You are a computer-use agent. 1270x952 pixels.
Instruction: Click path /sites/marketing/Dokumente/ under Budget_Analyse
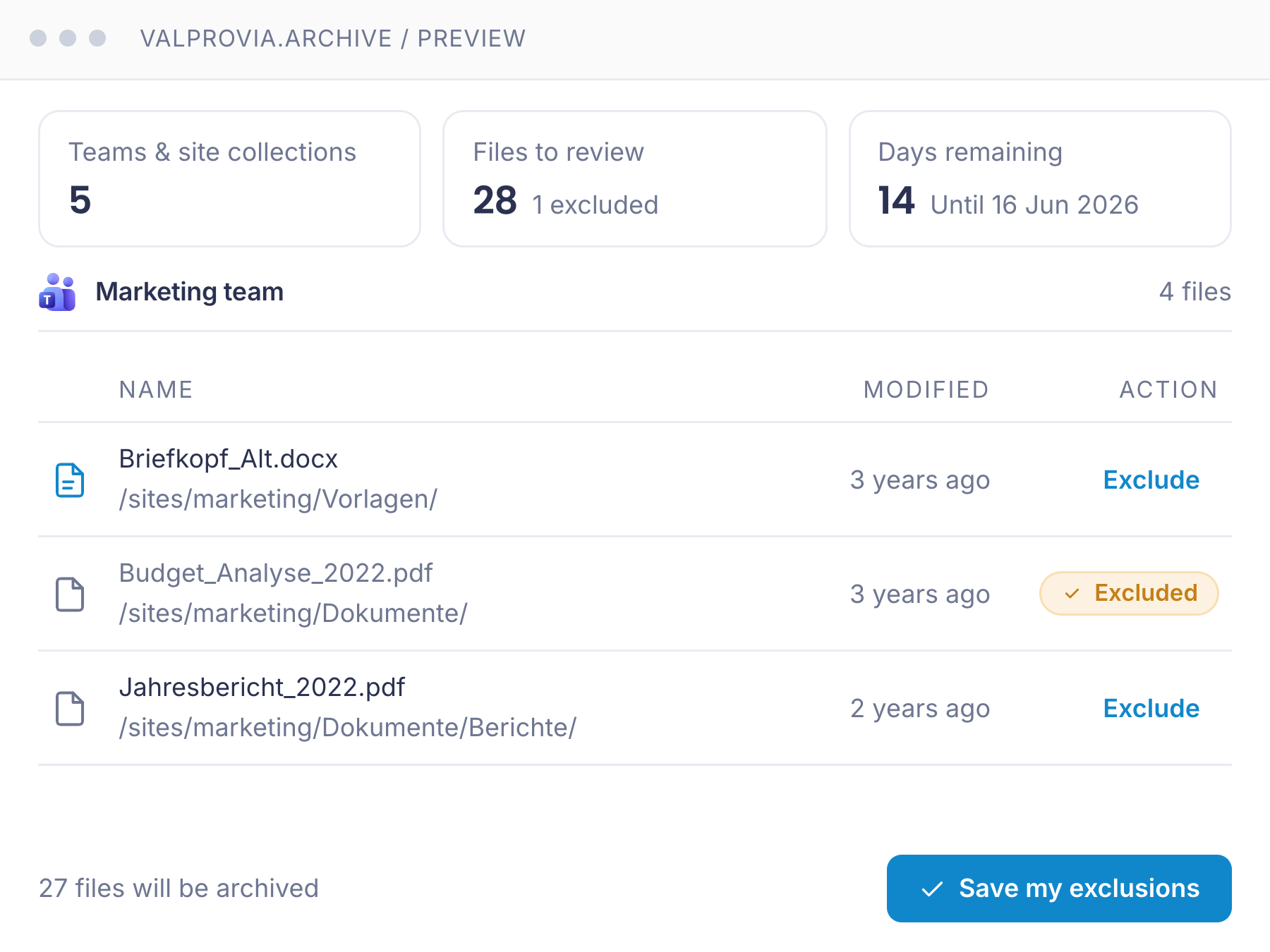click(x=293, y=614)
